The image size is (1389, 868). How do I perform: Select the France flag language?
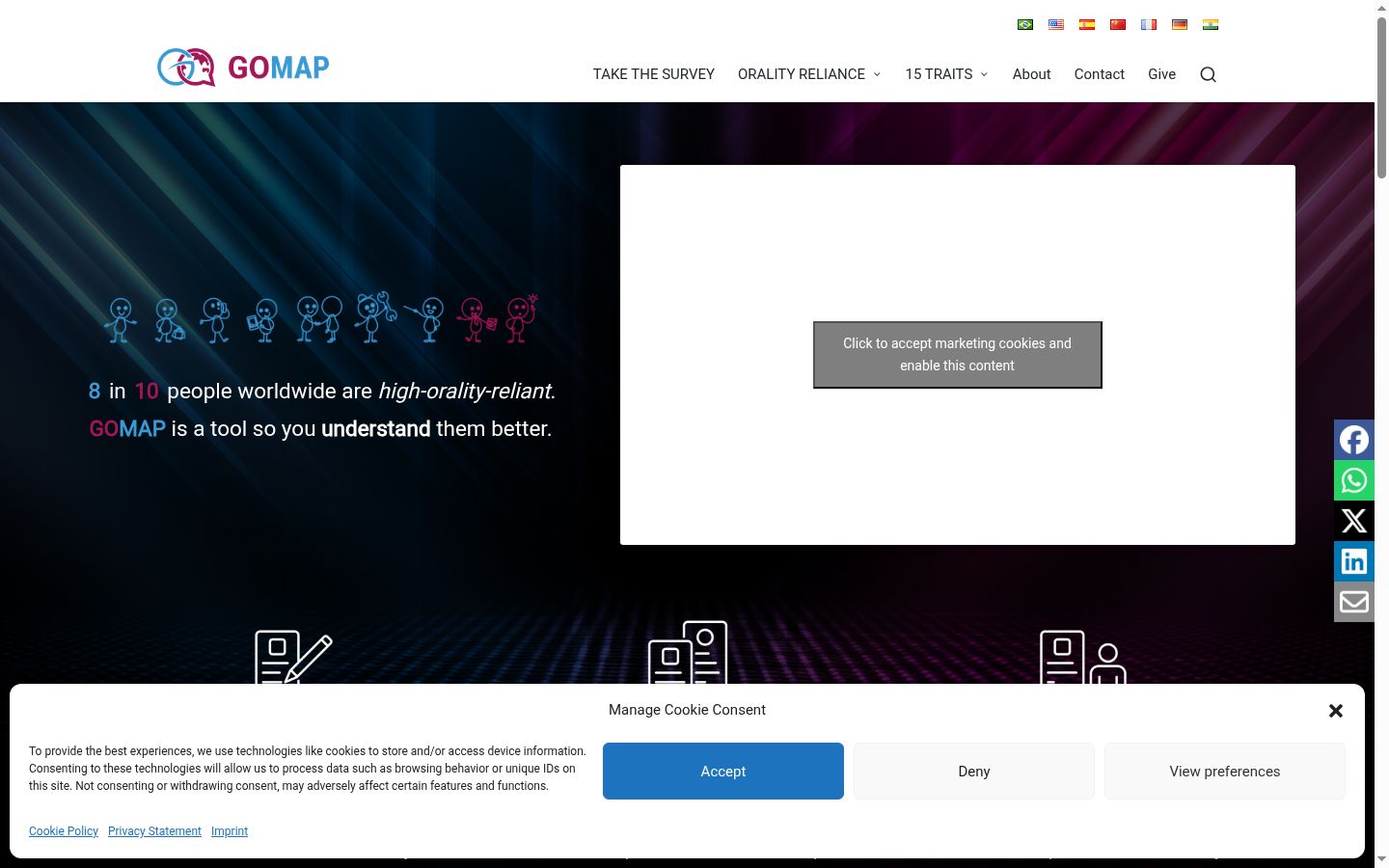pyautogui.click(x=1149, y=25)
